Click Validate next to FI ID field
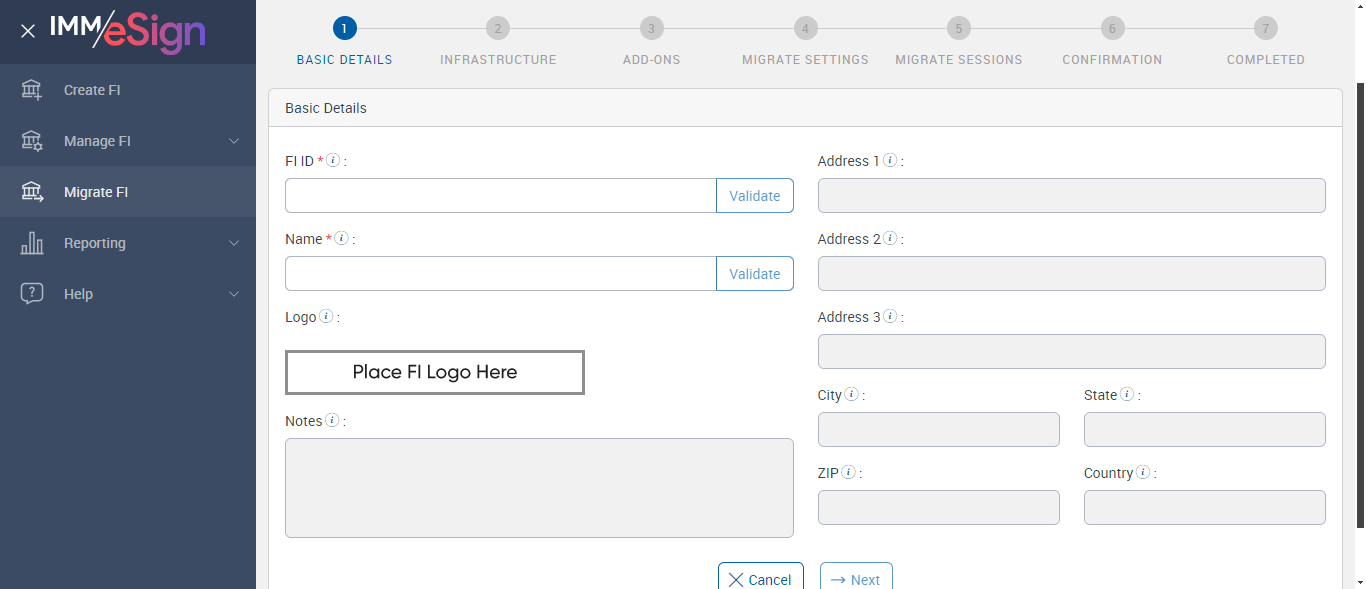The height and width of the screenshot is (589, 1366). click(x=754, y=196)
